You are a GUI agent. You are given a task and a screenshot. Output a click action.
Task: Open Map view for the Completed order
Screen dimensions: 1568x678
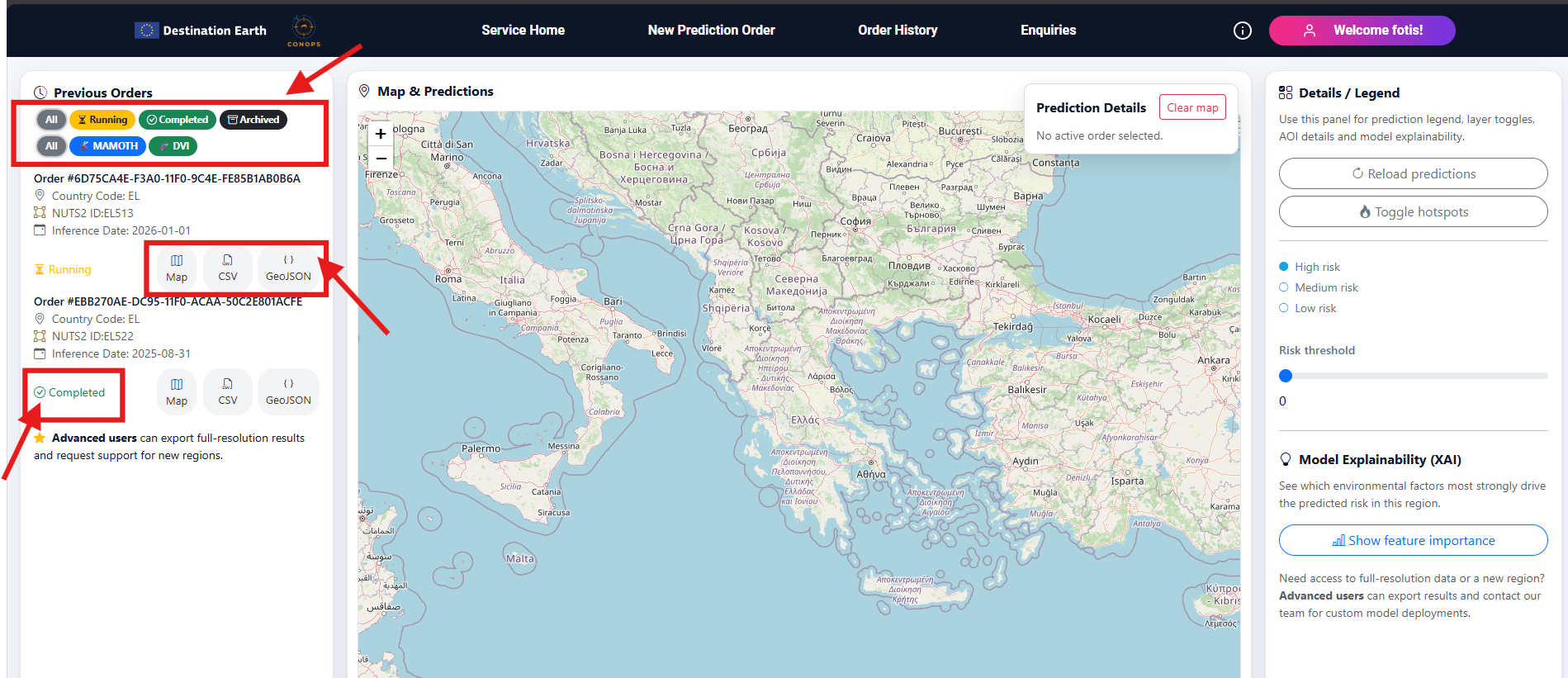point(177,391)
